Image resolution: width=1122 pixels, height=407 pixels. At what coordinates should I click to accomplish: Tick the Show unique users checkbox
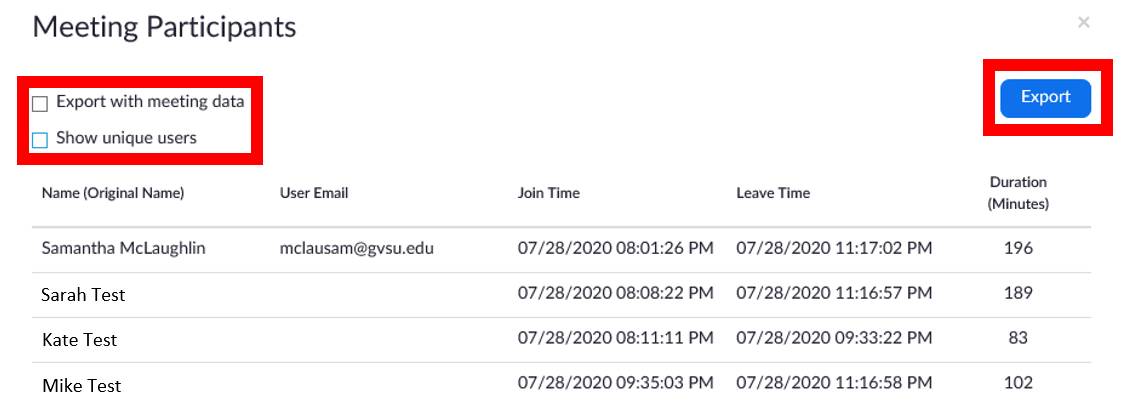(x=40, y=140)
